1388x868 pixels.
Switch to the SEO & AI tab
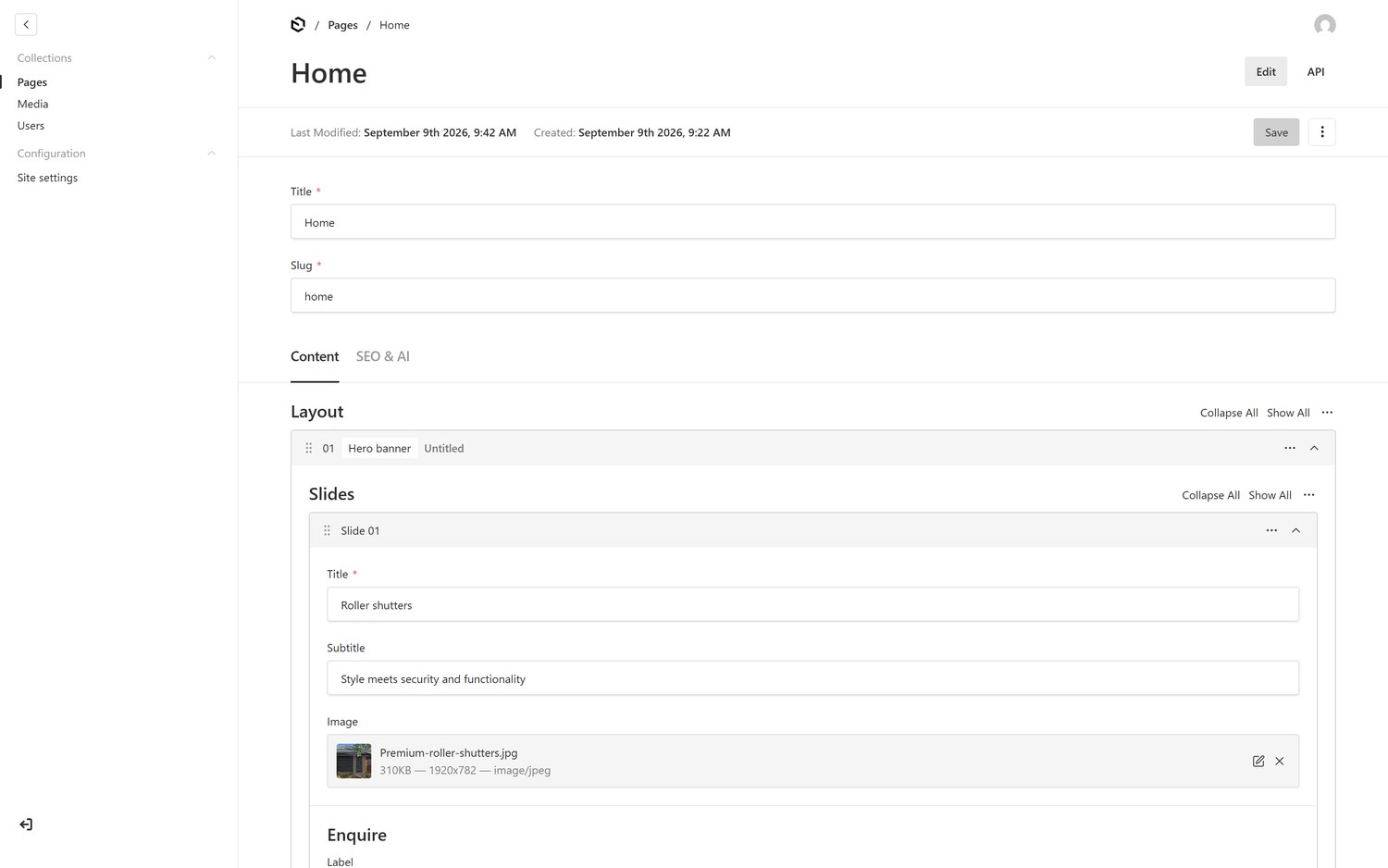click(x=383, y=356)
